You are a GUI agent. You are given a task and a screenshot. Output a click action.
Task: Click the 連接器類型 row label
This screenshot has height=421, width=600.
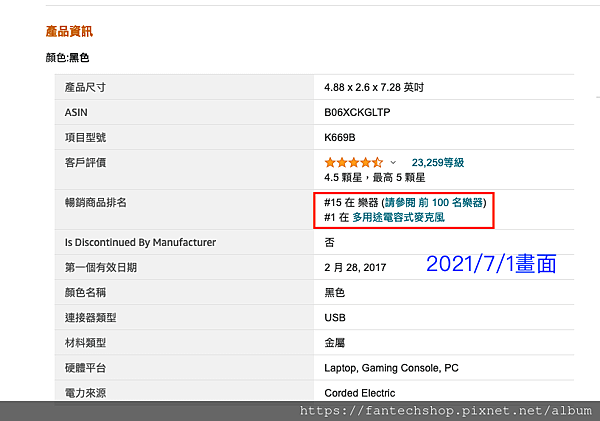coord(90,318)
